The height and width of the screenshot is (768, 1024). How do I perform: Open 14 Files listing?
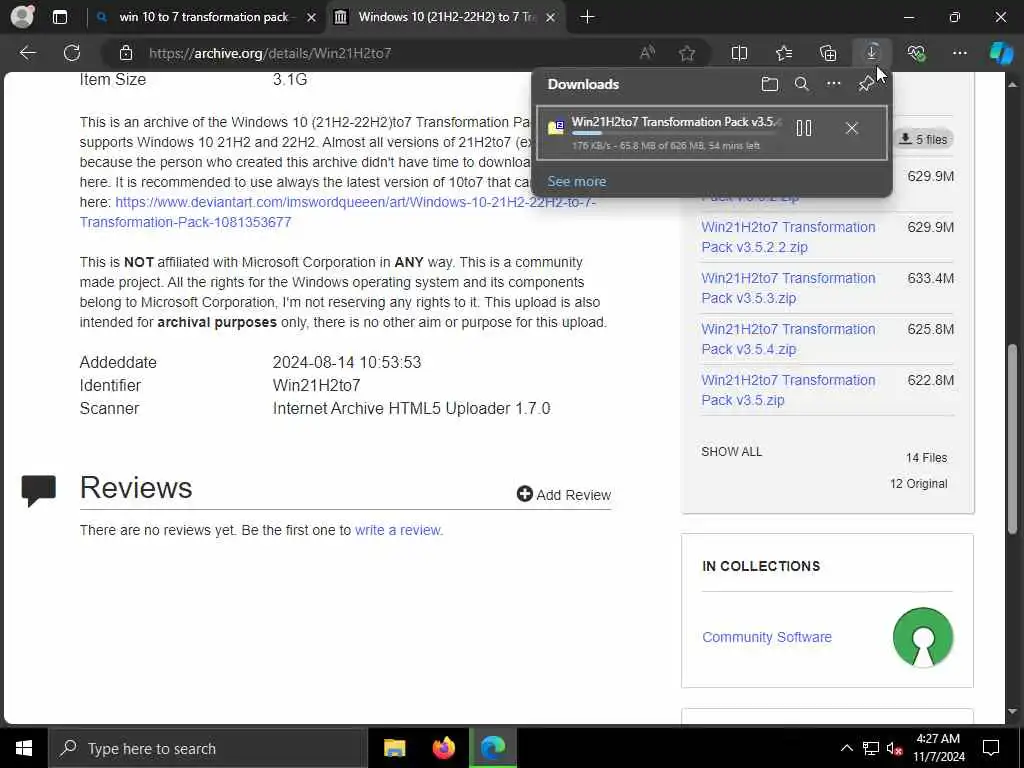point(926,458)
